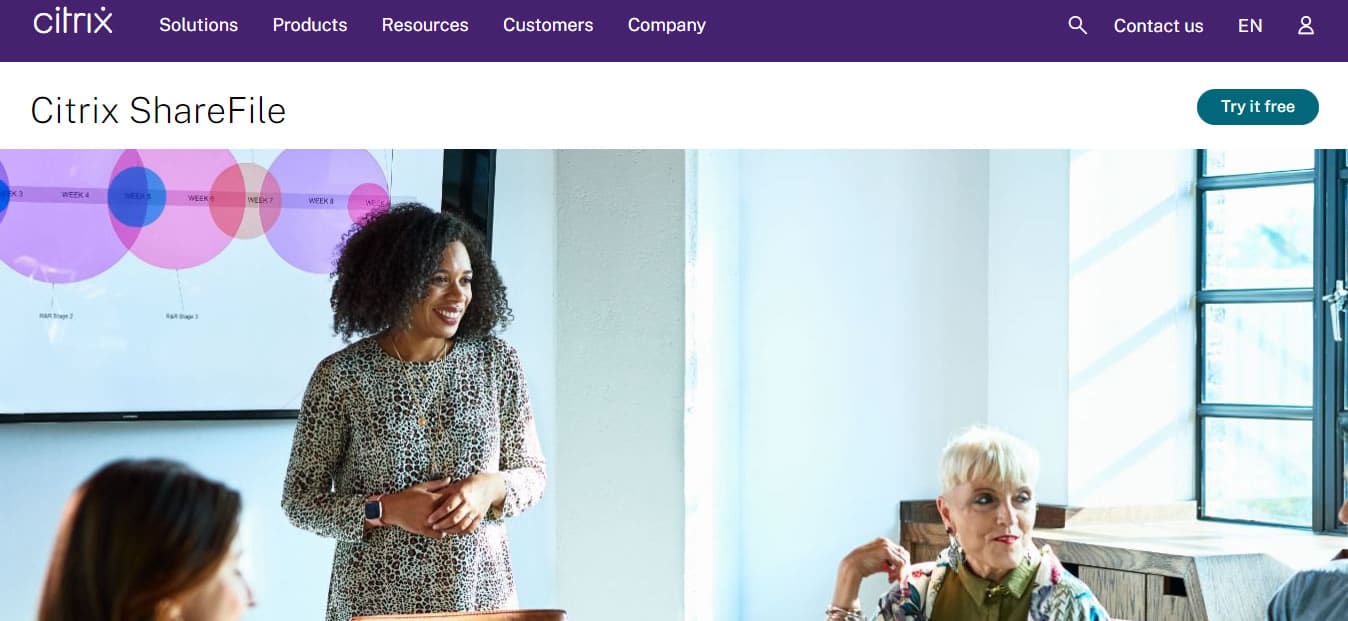Follow the Contact us link
Viewport: 1348px width, 621px height.
pyautogui.click(x=1158, y=26)
